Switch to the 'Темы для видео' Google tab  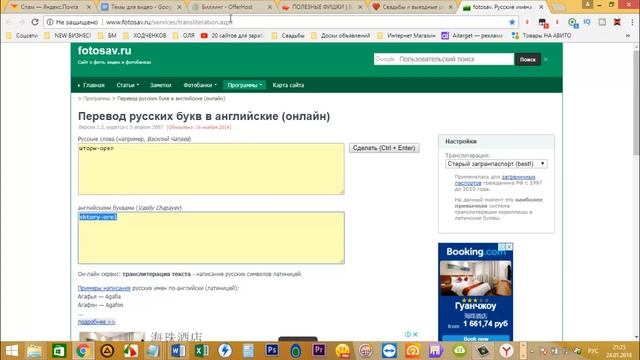point(141,7)
